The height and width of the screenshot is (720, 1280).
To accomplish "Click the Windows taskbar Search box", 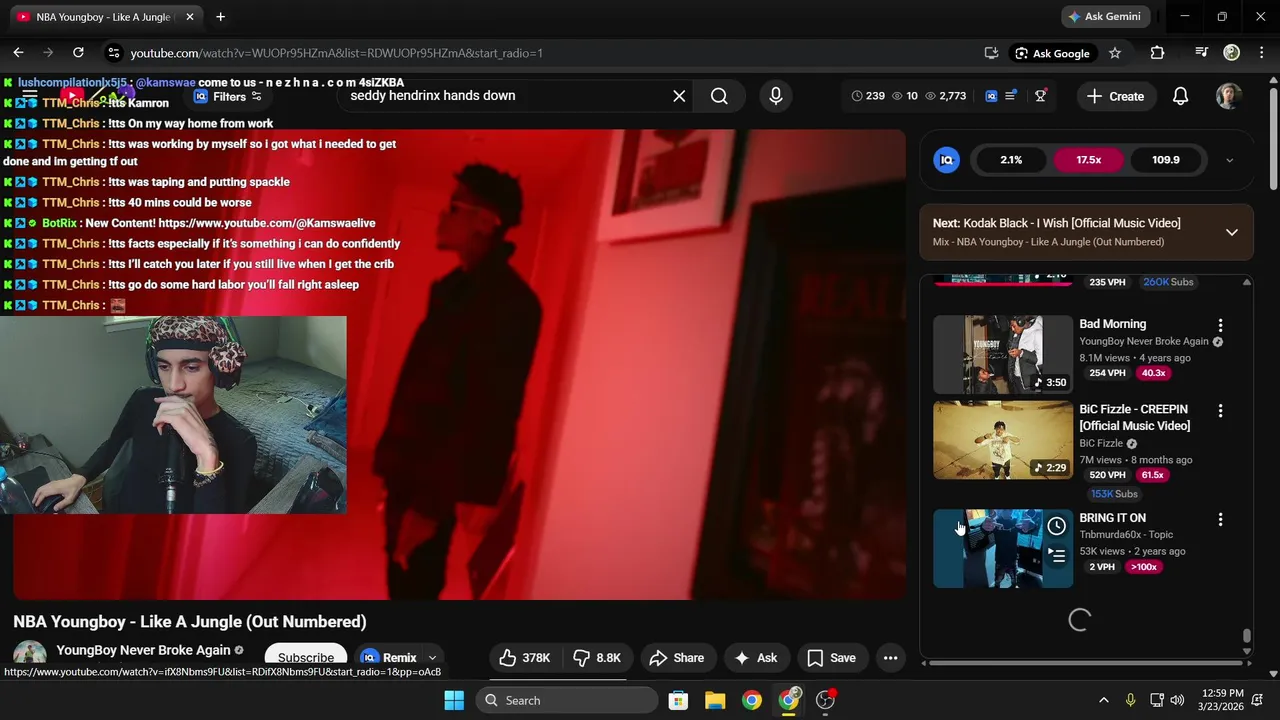I will 565,700.
